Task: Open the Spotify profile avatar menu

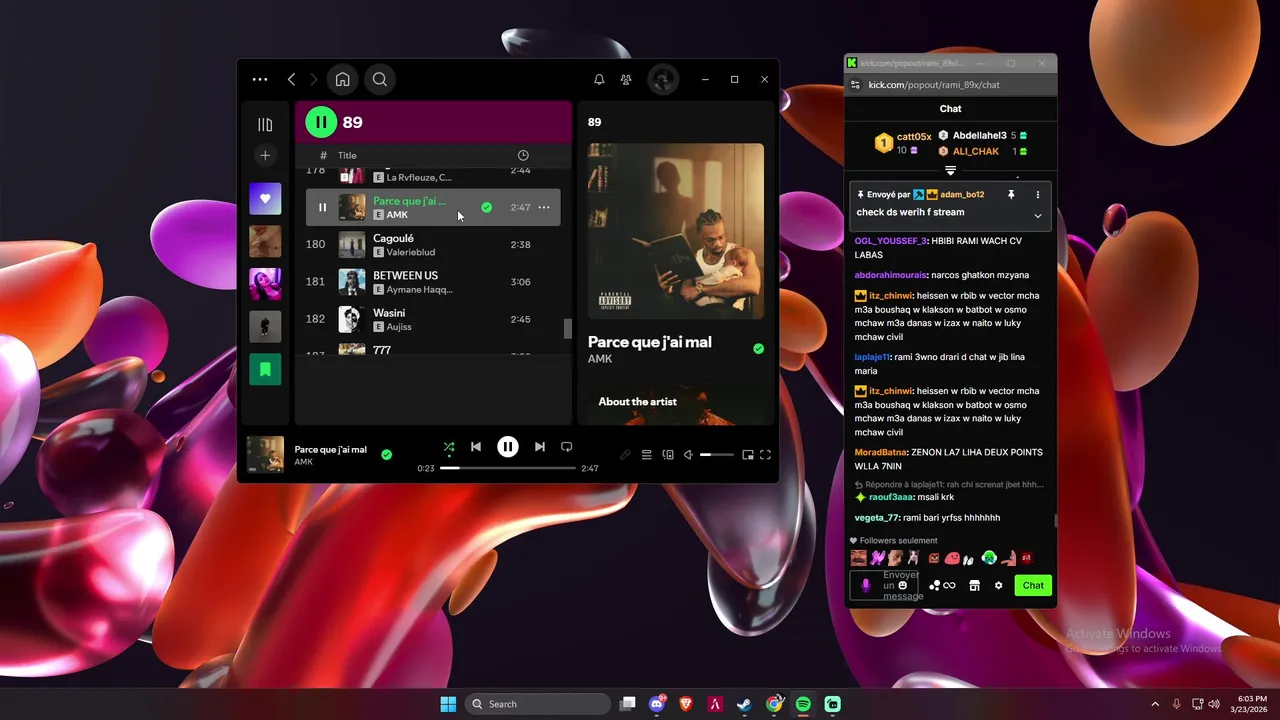Action: (662, 79)
